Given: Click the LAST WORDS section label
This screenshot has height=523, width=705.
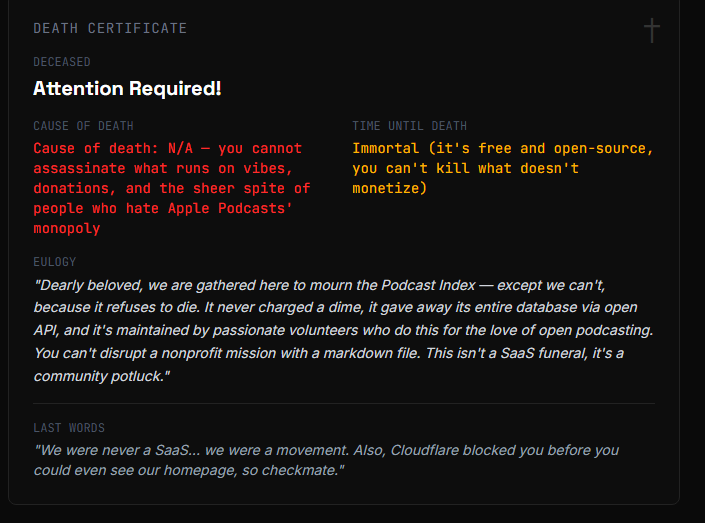Looking at the screenshot, I should coord(69,428).
